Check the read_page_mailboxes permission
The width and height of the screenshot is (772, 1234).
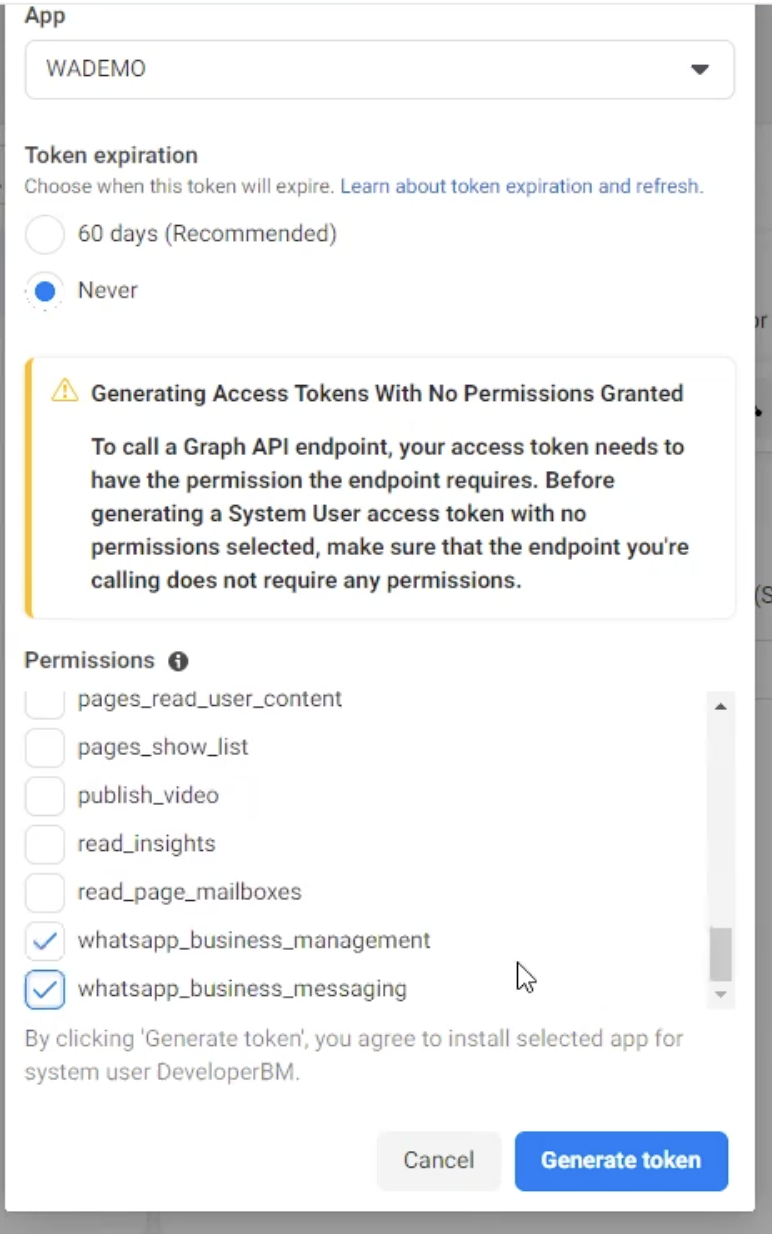click(44, 892)
